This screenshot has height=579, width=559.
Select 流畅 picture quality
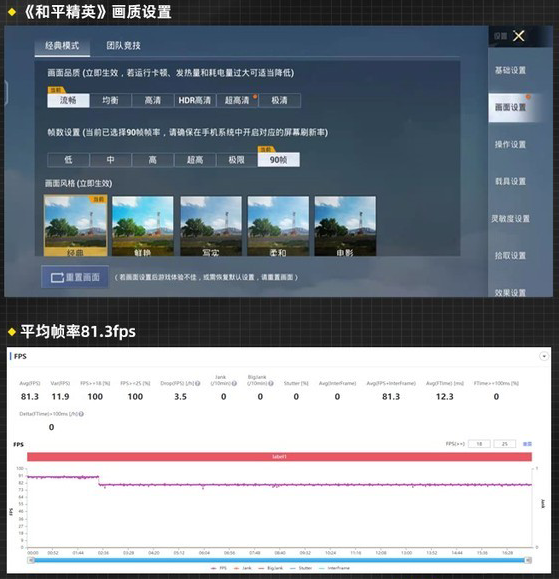pyautogui.click(x=68, y=100)
